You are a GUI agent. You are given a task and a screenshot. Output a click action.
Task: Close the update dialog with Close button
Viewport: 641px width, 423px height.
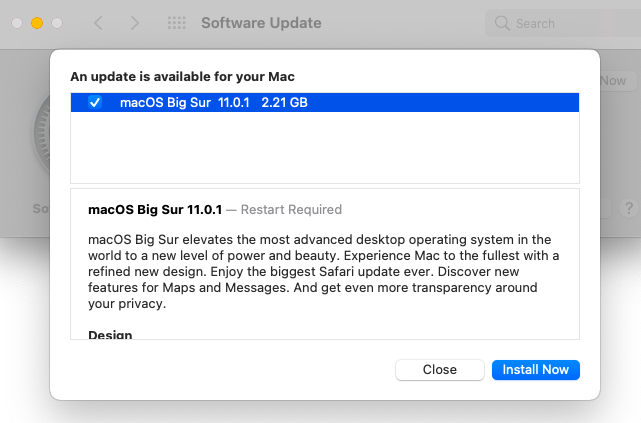coord(440,369)
